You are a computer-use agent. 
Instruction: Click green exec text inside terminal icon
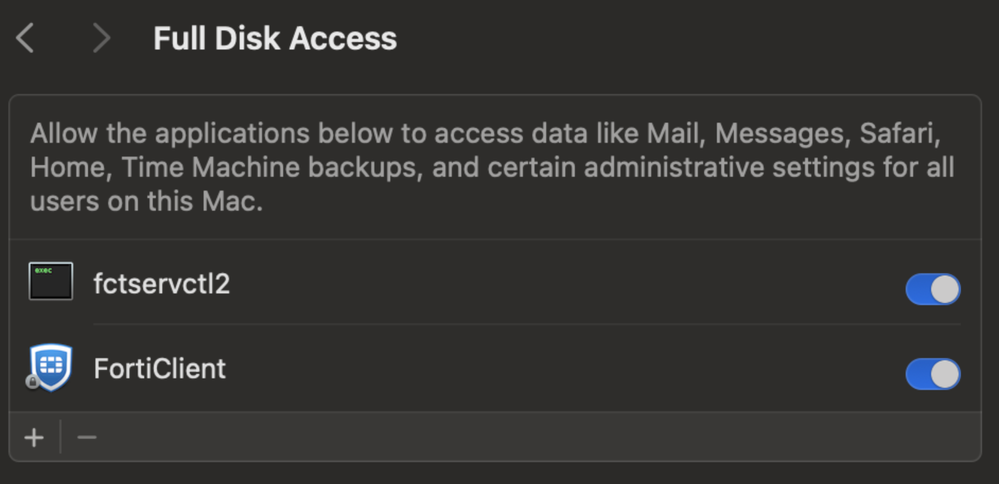pos(43,271)
